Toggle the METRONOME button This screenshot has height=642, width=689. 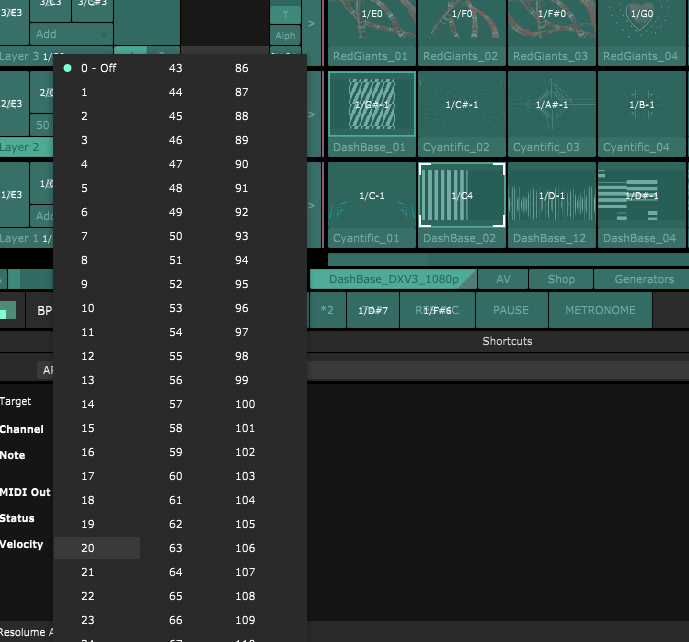pyautogui.click(x=600, y=310)
